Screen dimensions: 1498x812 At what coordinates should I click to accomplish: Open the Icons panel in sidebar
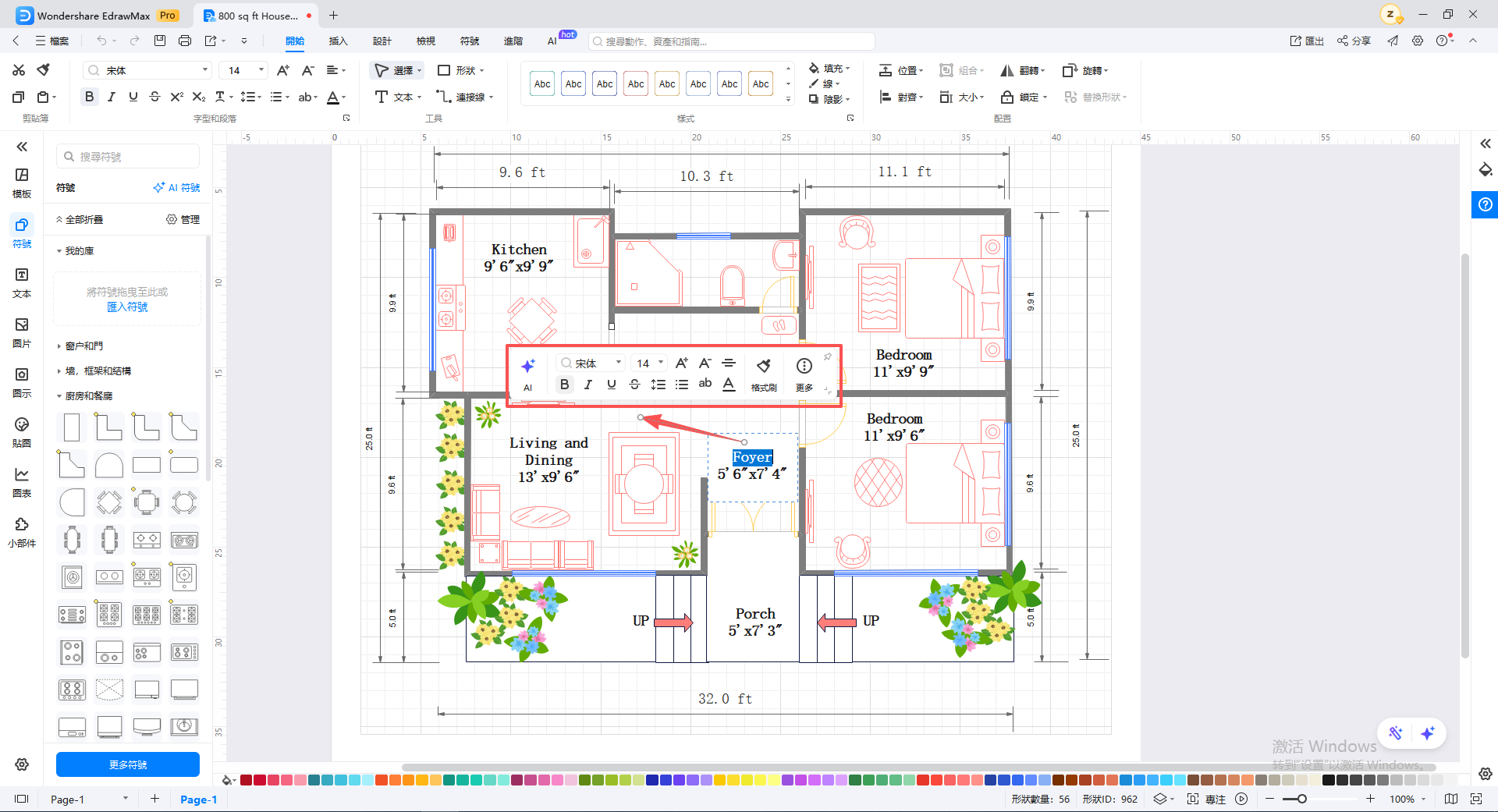(x=22, y=382)
